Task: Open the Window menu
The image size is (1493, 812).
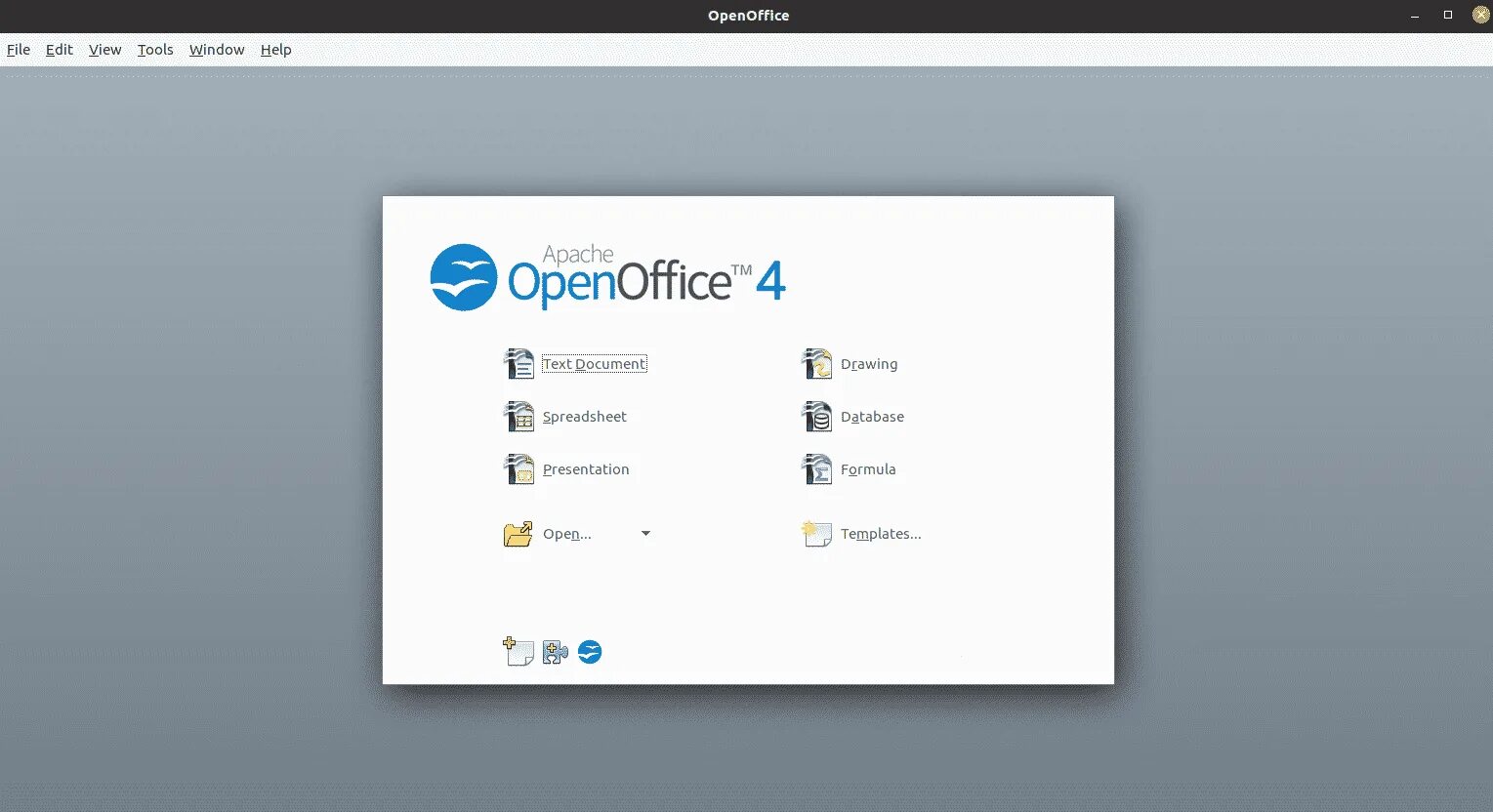Action: click(217, 50)
